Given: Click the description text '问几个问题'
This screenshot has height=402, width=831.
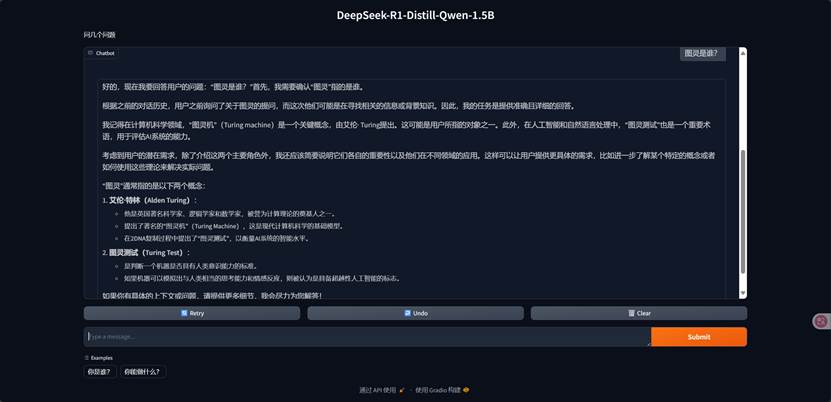Looking at the screenshot, I should [x=100, y=35].
